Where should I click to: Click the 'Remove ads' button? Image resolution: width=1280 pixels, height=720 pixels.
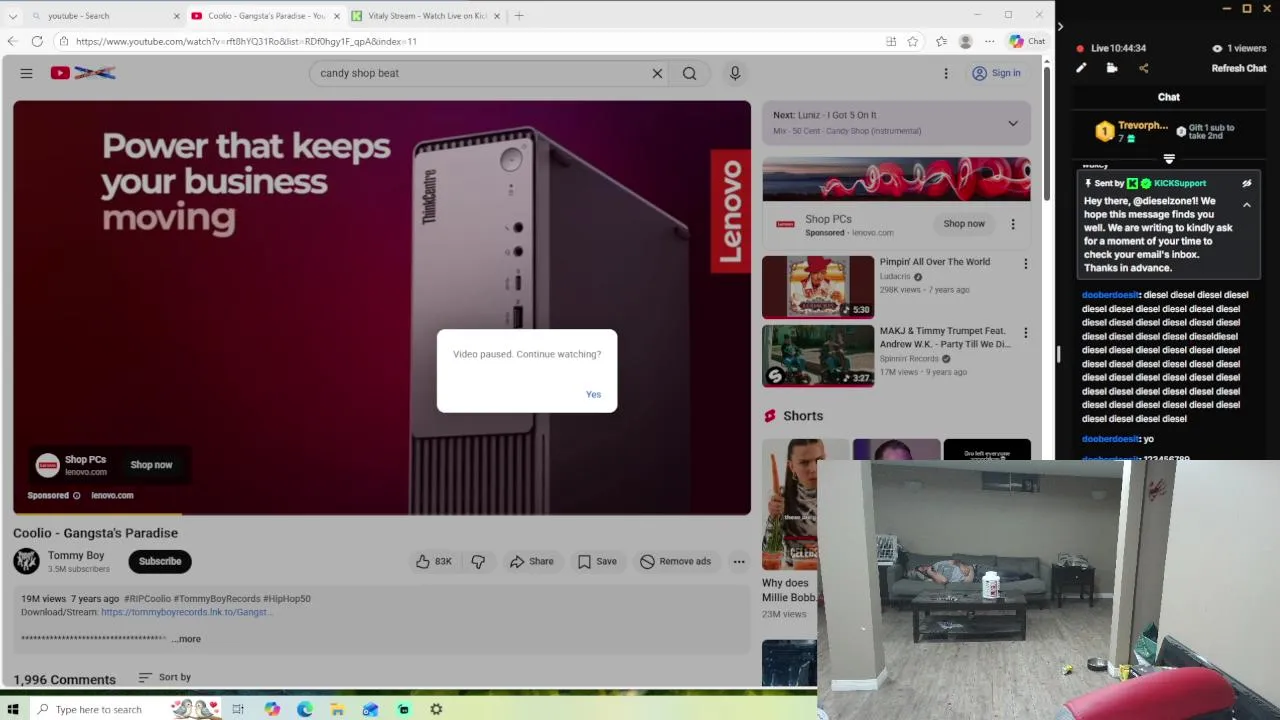676,561
